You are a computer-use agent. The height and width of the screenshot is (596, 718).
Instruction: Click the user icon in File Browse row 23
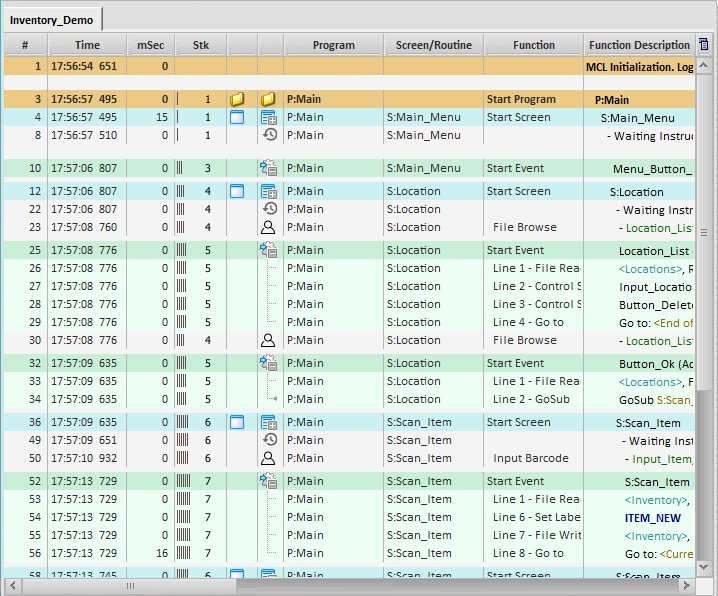click(268, 227)
